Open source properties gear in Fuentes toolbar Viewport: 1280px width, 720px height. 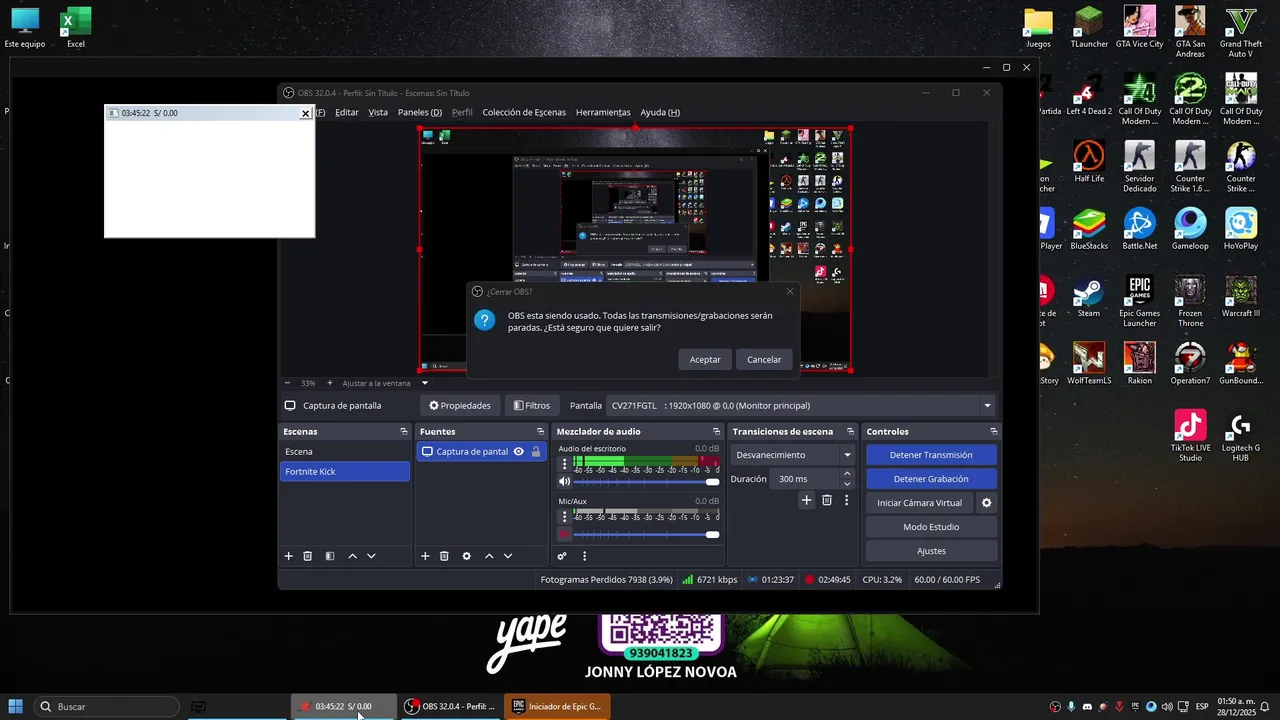pyautogui.click(x=466, y=556)
